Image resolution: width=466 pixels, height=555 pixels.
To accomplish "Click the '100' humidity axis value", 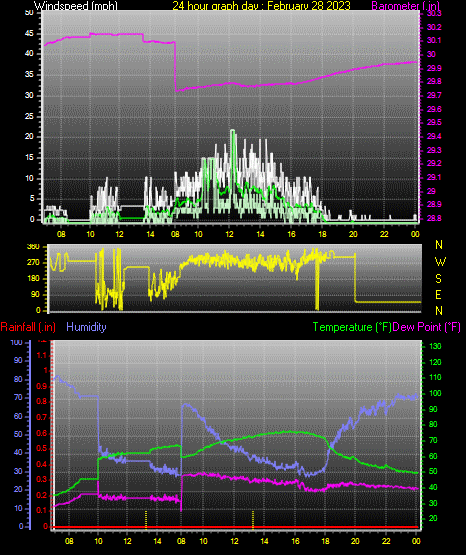I will coord(16,343).
